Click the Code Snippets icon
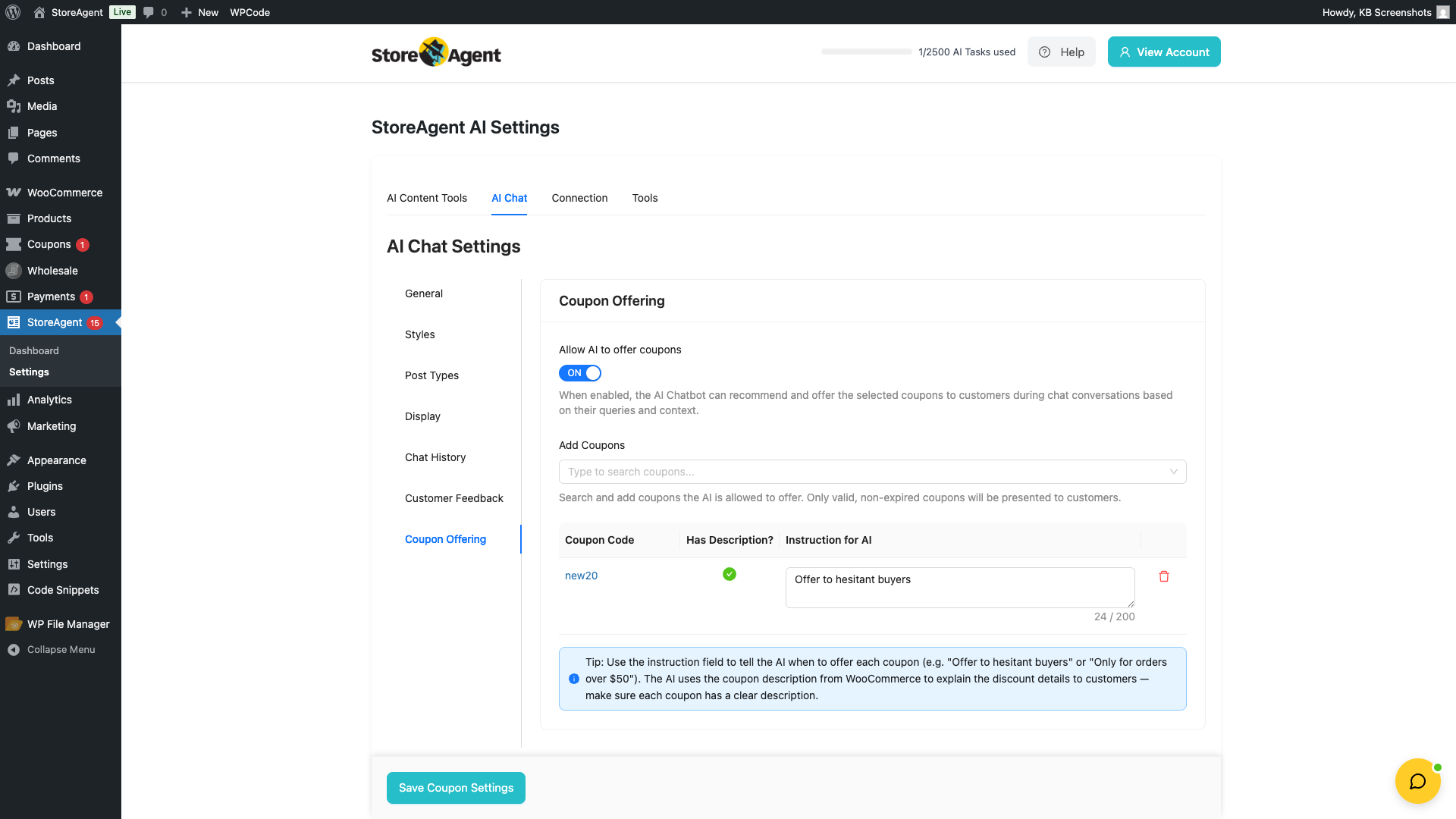 (14, 590)
